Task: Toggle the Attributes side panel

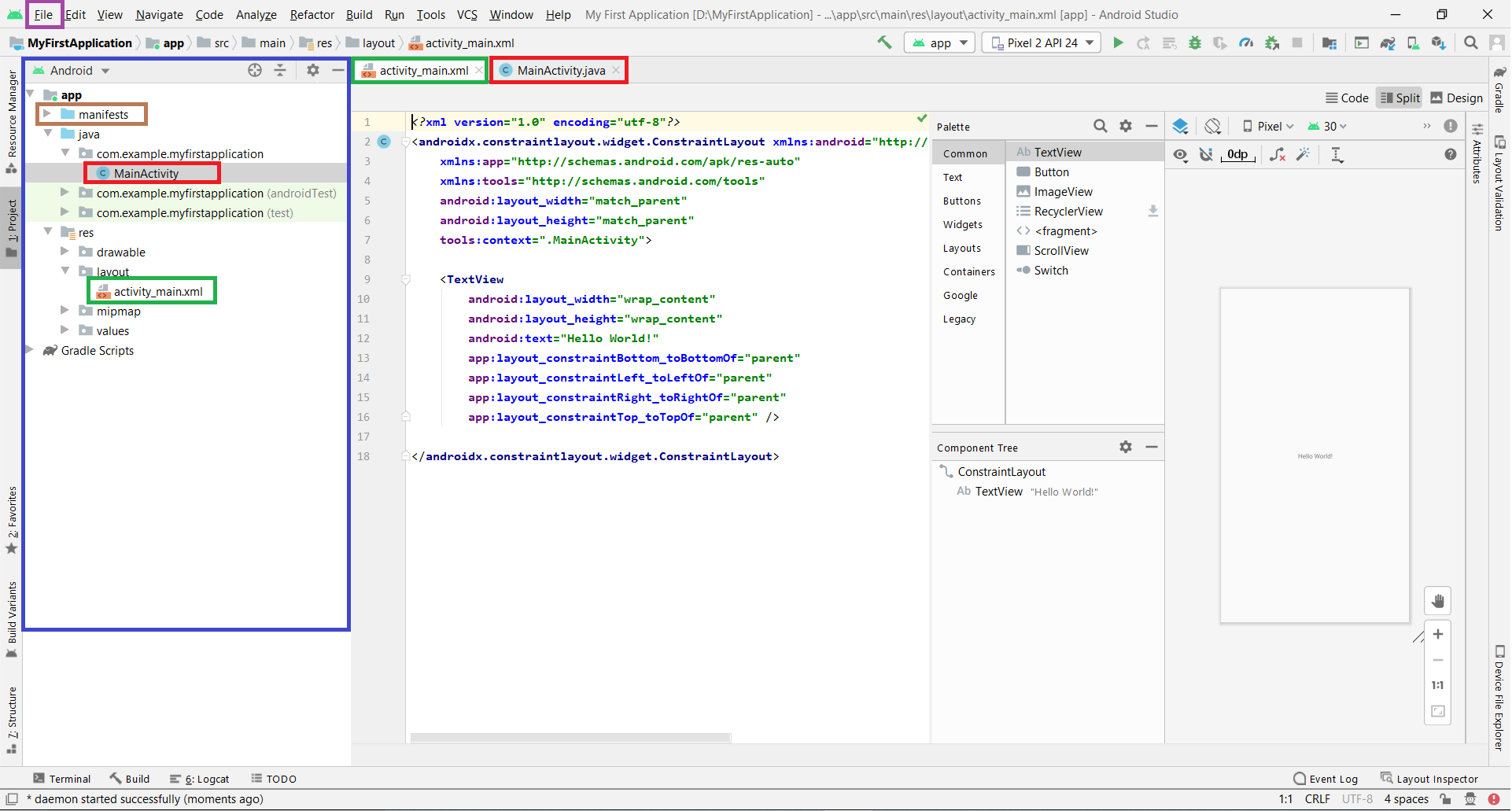Action: pos(1477,154)
